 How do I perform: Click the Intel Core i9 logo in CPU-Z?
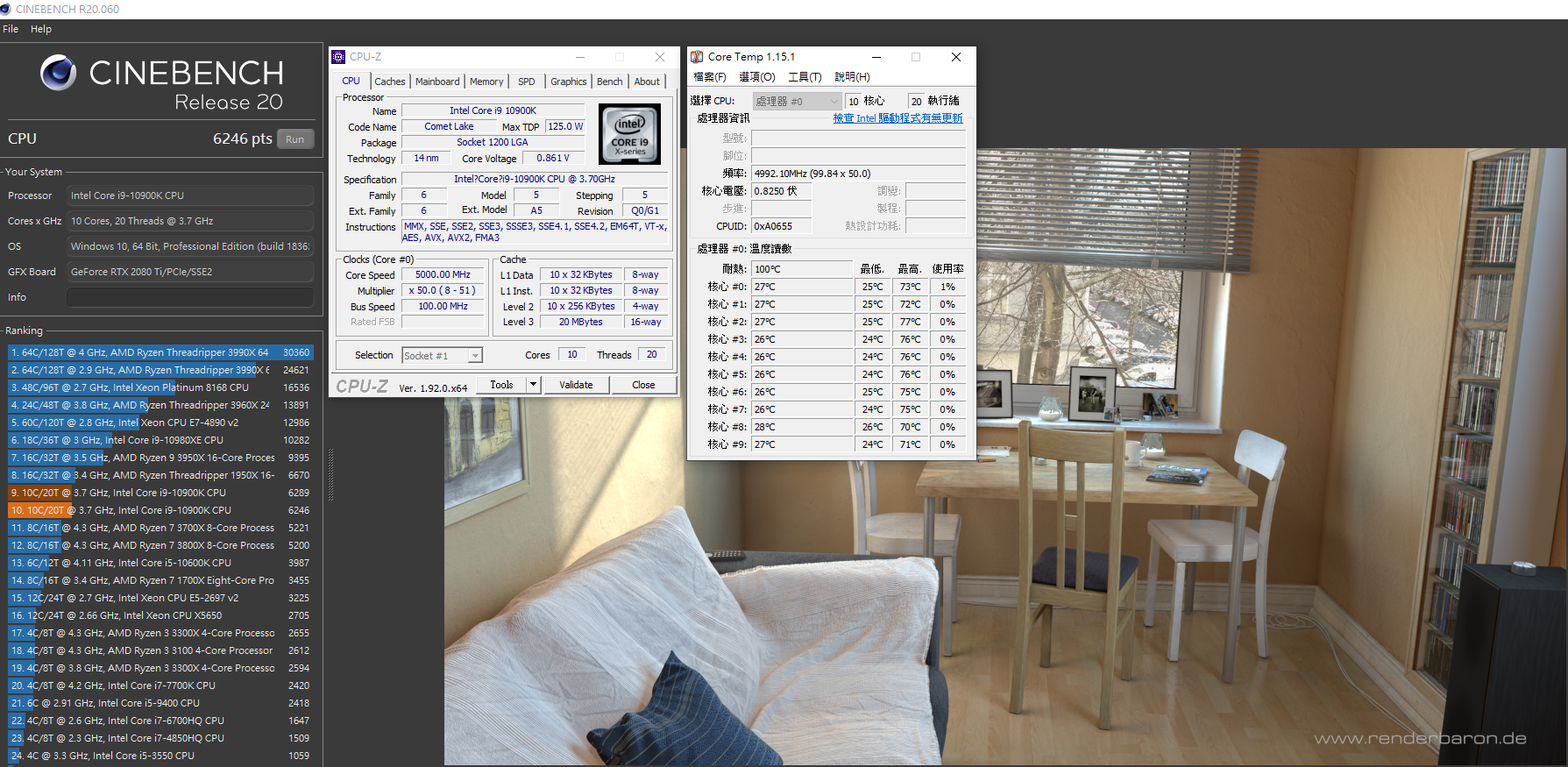coord(629,134)
